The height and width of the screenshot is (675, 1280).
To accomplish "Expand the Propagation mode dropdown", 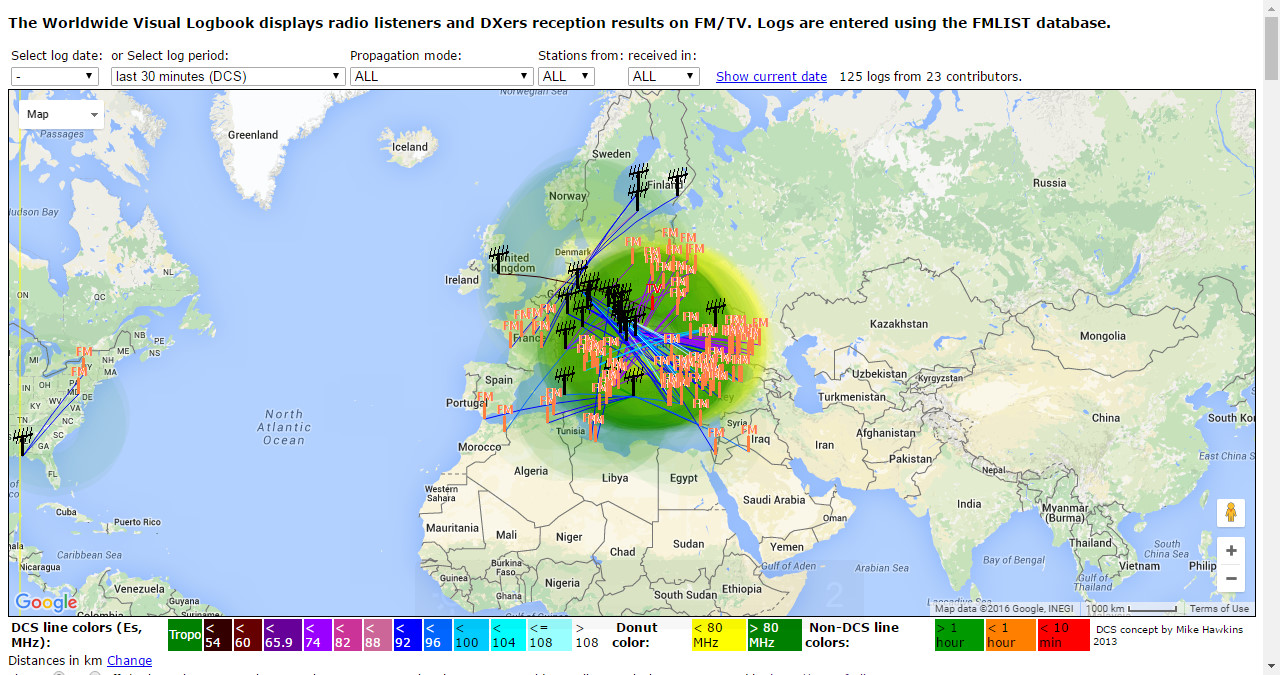I will 441,76.
